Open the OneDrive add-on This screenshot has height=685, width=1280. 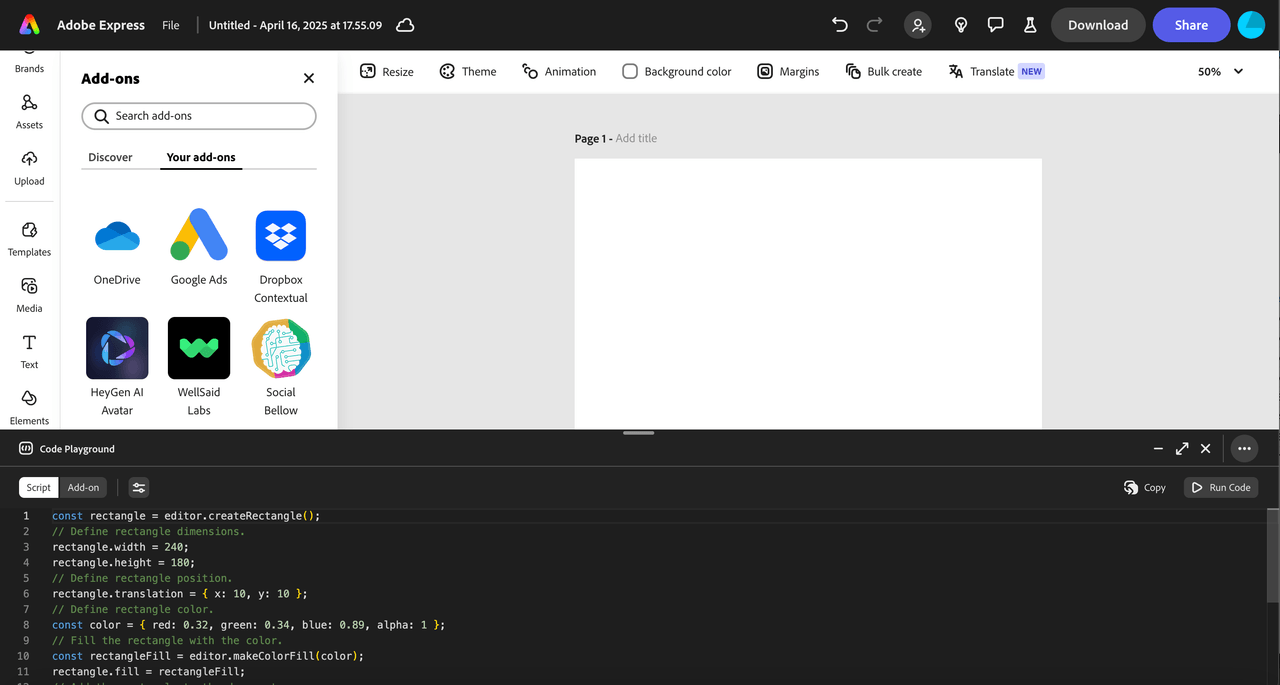pyautogui.click(x=117, y=248)
